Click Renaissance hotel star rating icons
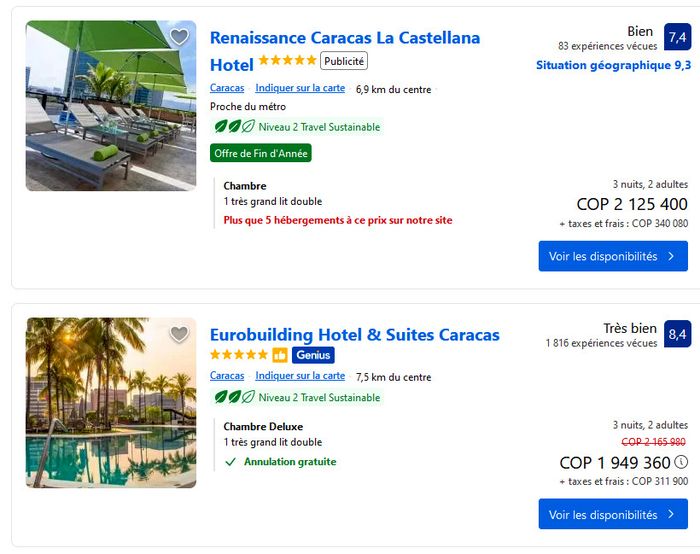Image resolution: width=700 pixels, height=554 pixels. 287,61
